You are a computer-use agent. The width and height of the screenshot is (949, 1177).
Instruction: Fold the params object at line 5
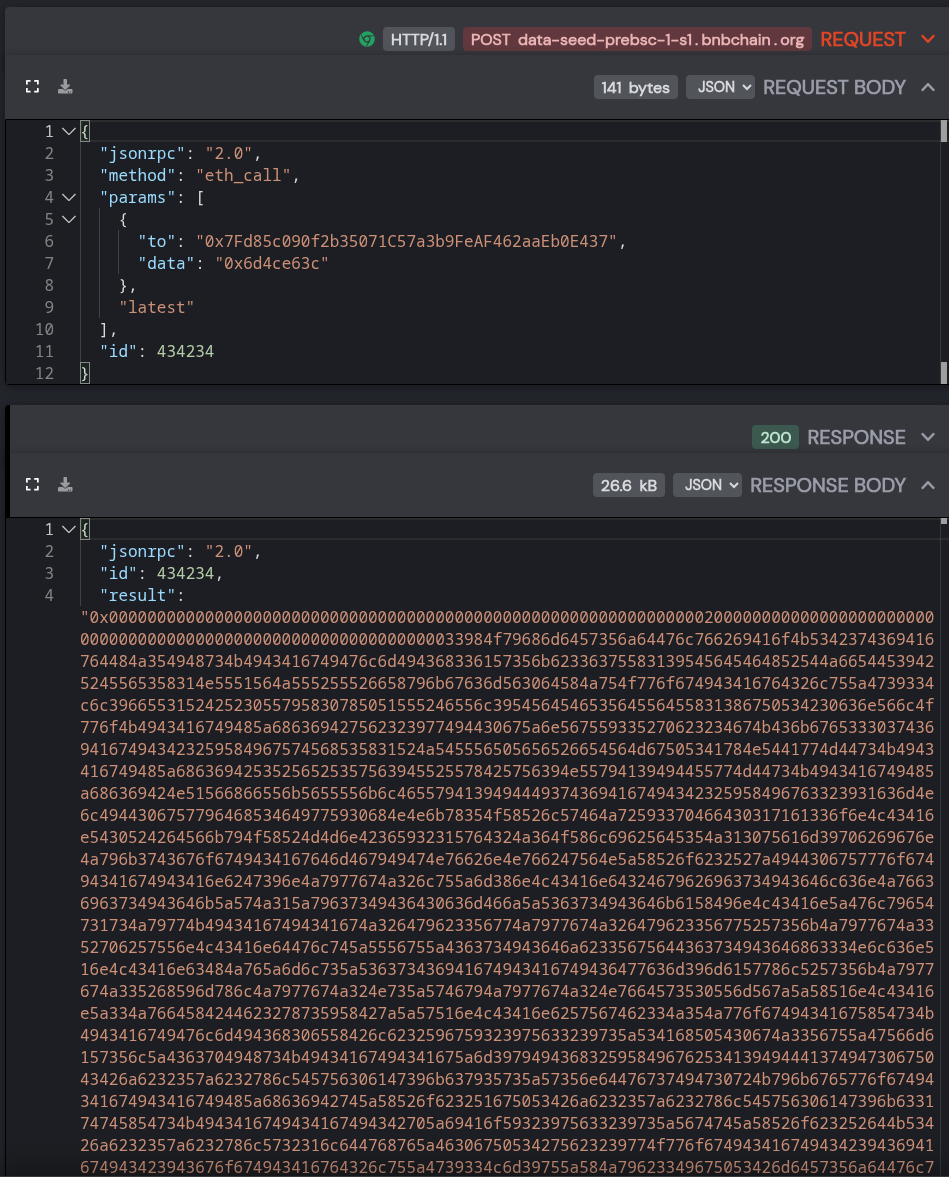68,219
